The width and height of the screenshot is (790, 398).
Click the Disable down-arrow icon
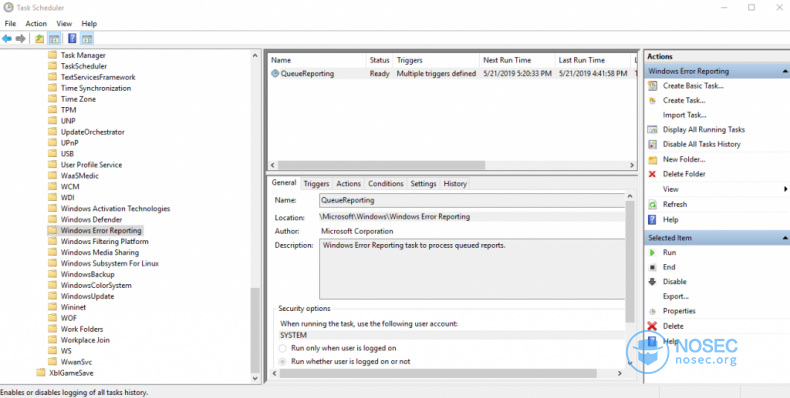[652, 282]
